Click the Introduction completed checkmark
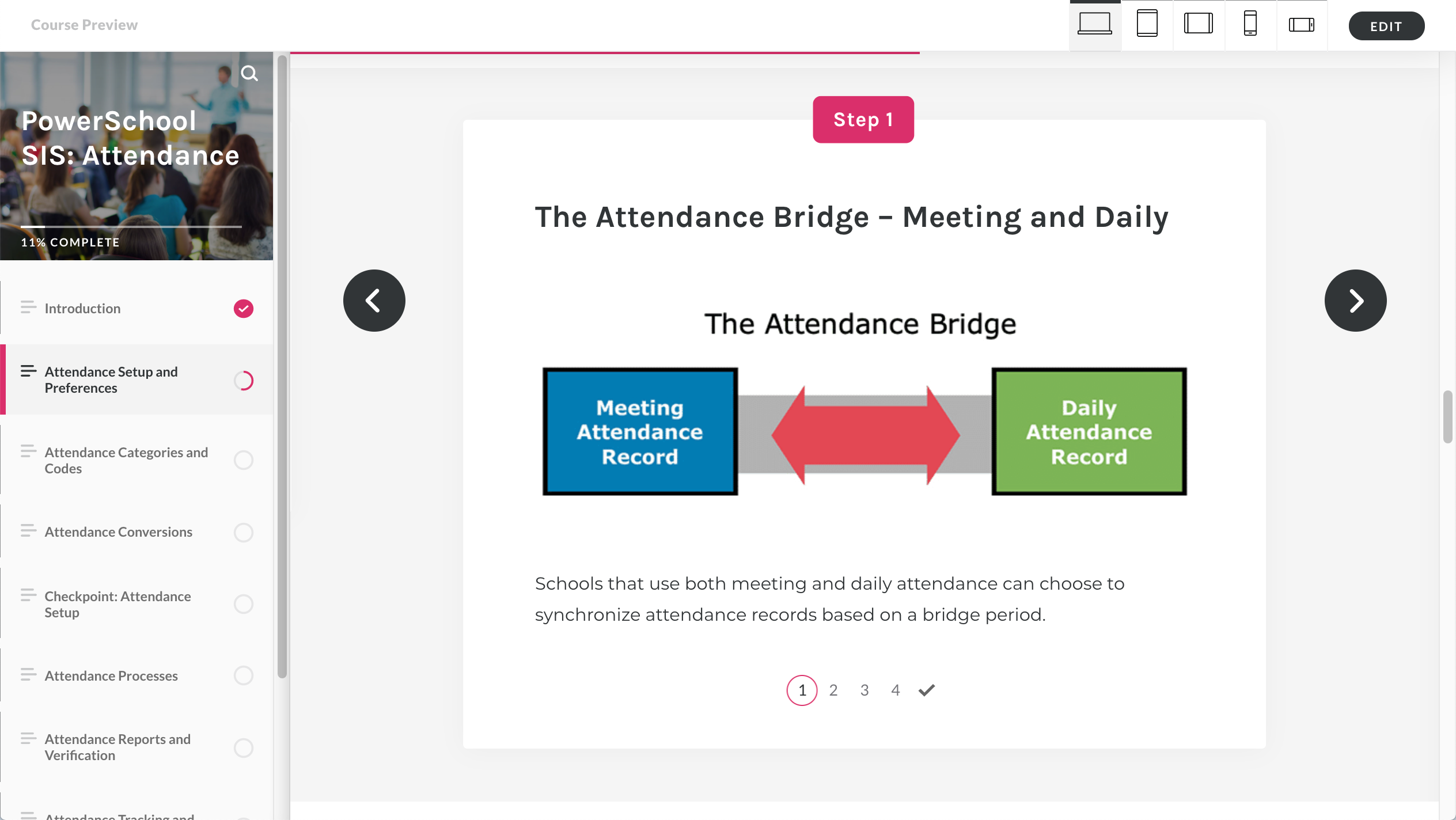 click(244, 309)
